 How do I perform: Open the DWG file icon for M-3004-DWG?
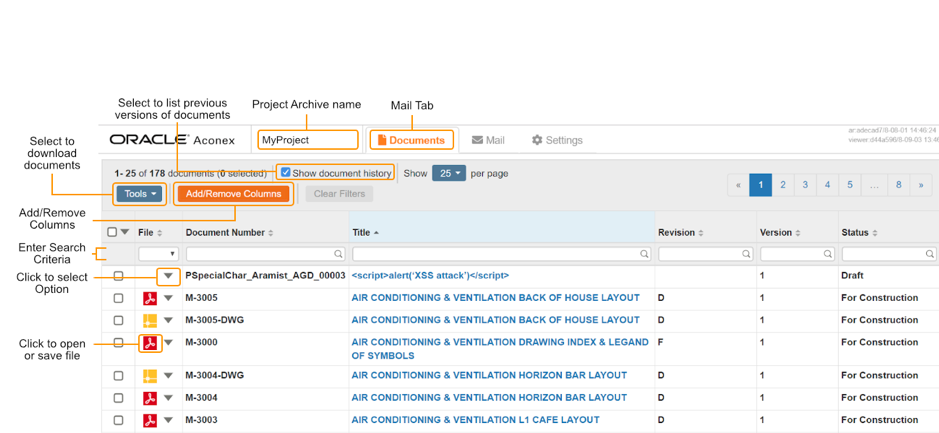pyautogui.click(x=150, y=376)
